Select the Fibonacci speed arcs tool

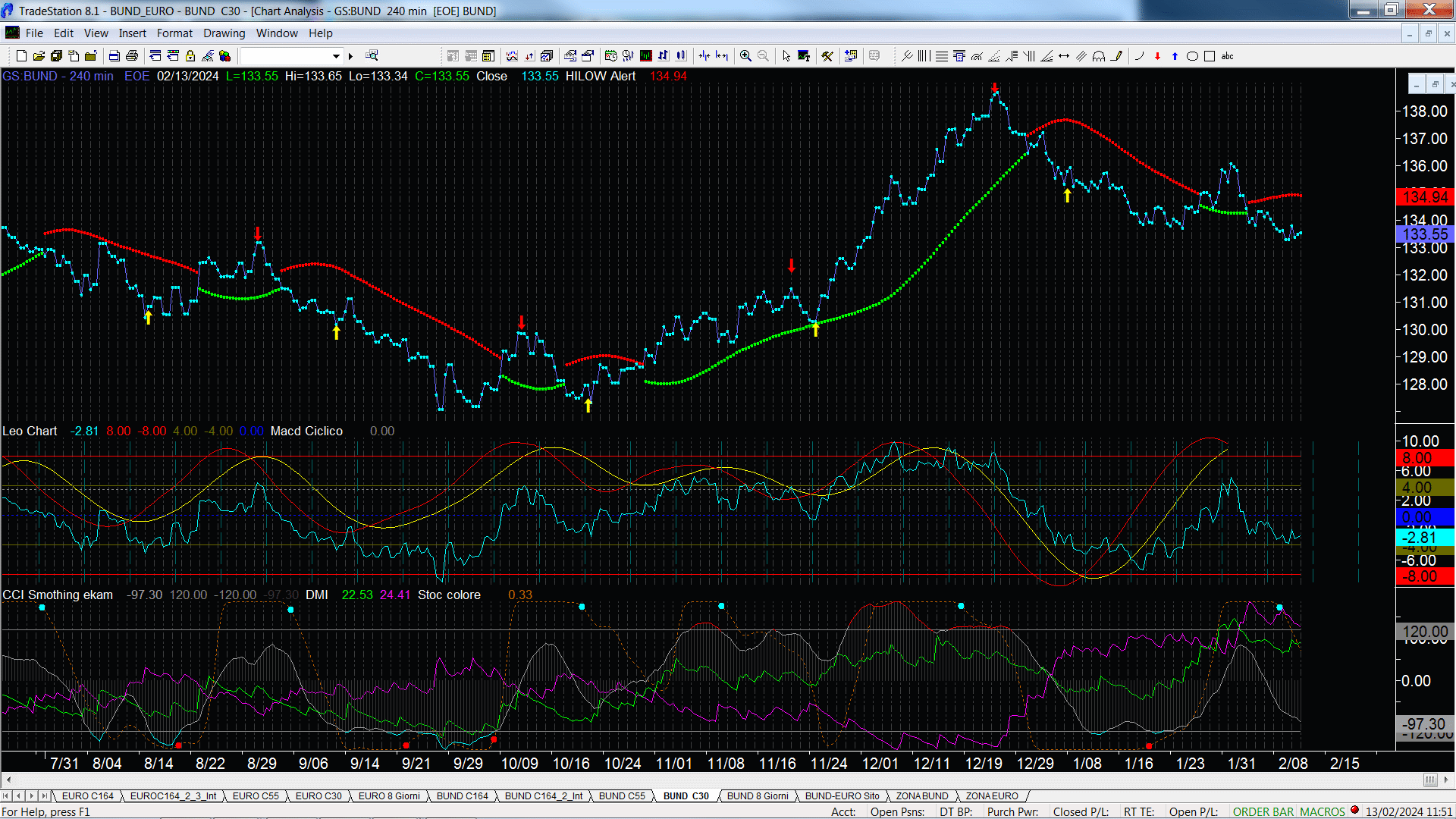977,55
